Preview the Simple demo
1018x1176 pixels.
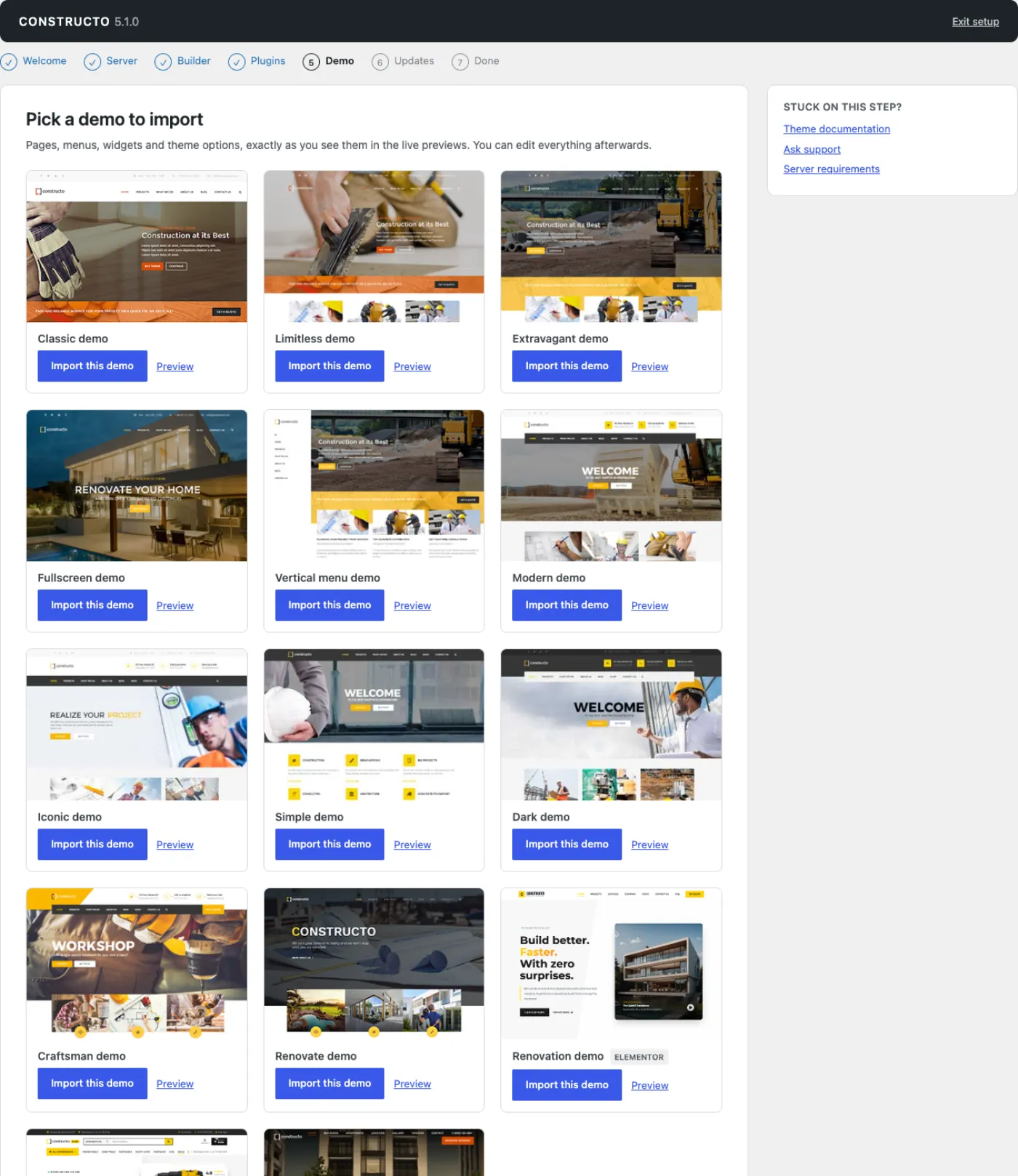412,845
